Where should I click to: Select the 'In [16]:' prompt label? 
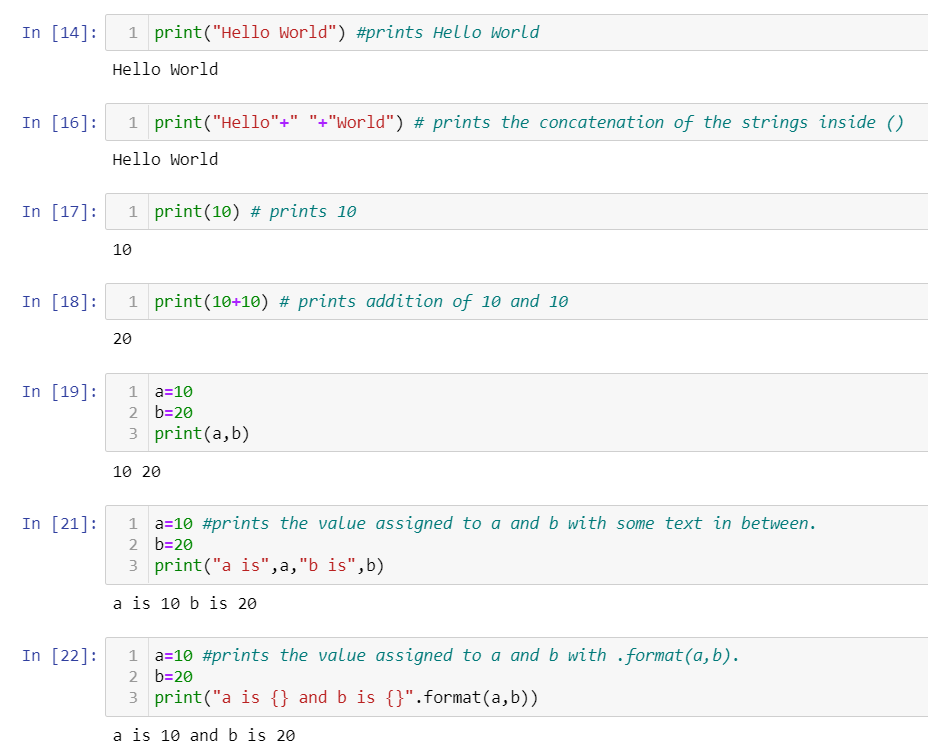60,123
